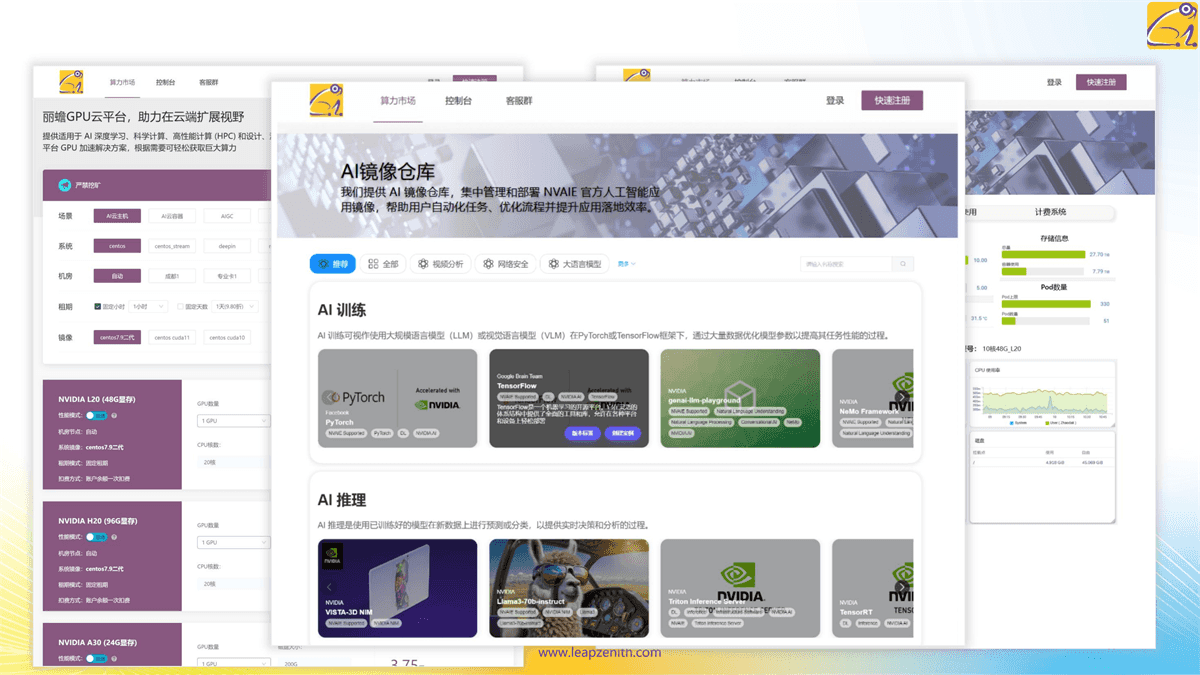
Task: Select centos cuda11 image option
Action: [172, 338]
